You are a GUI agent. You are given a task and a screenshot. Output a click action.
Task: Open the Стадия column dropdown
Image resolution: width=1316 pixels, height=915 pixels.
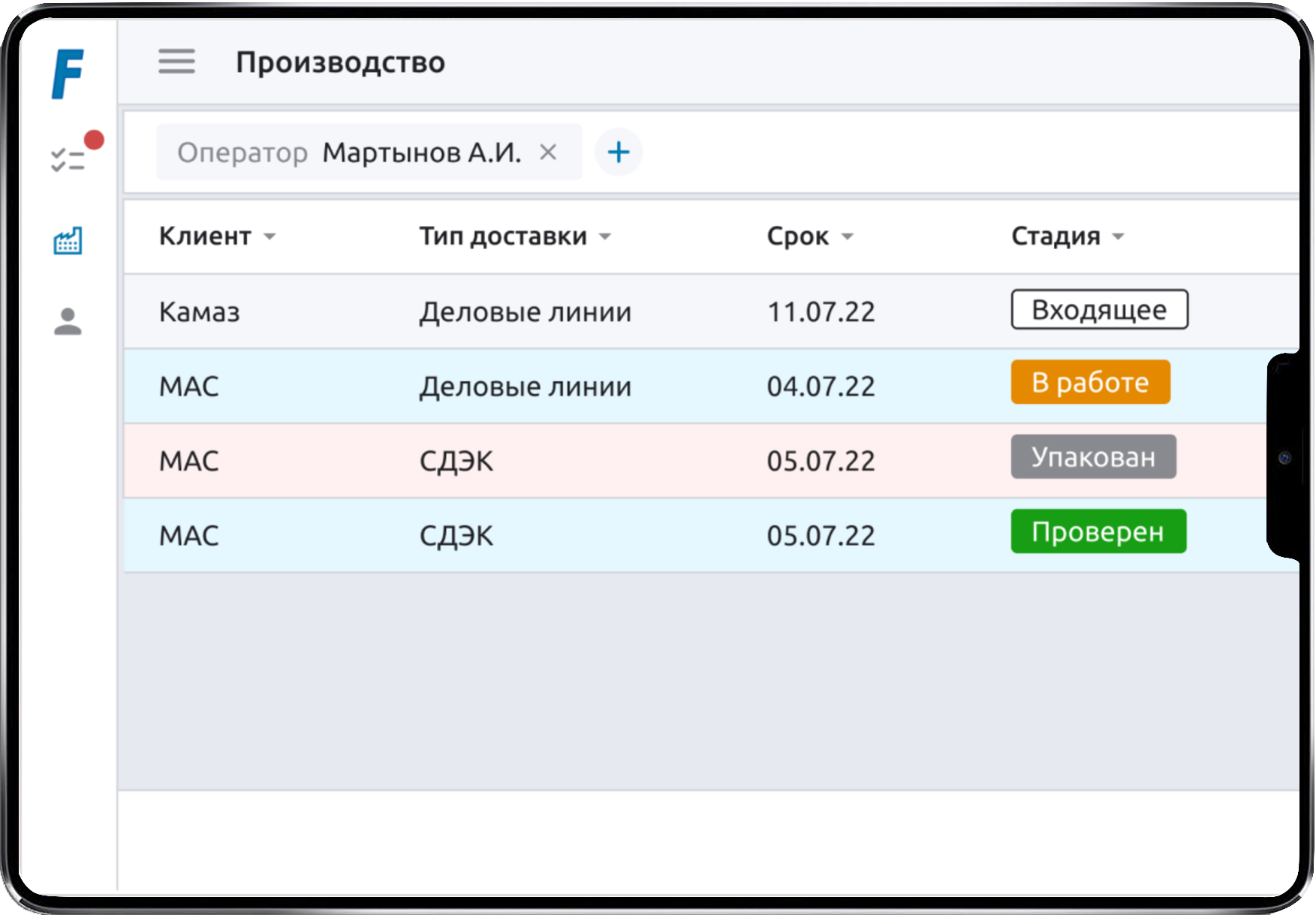[1117, 236]
